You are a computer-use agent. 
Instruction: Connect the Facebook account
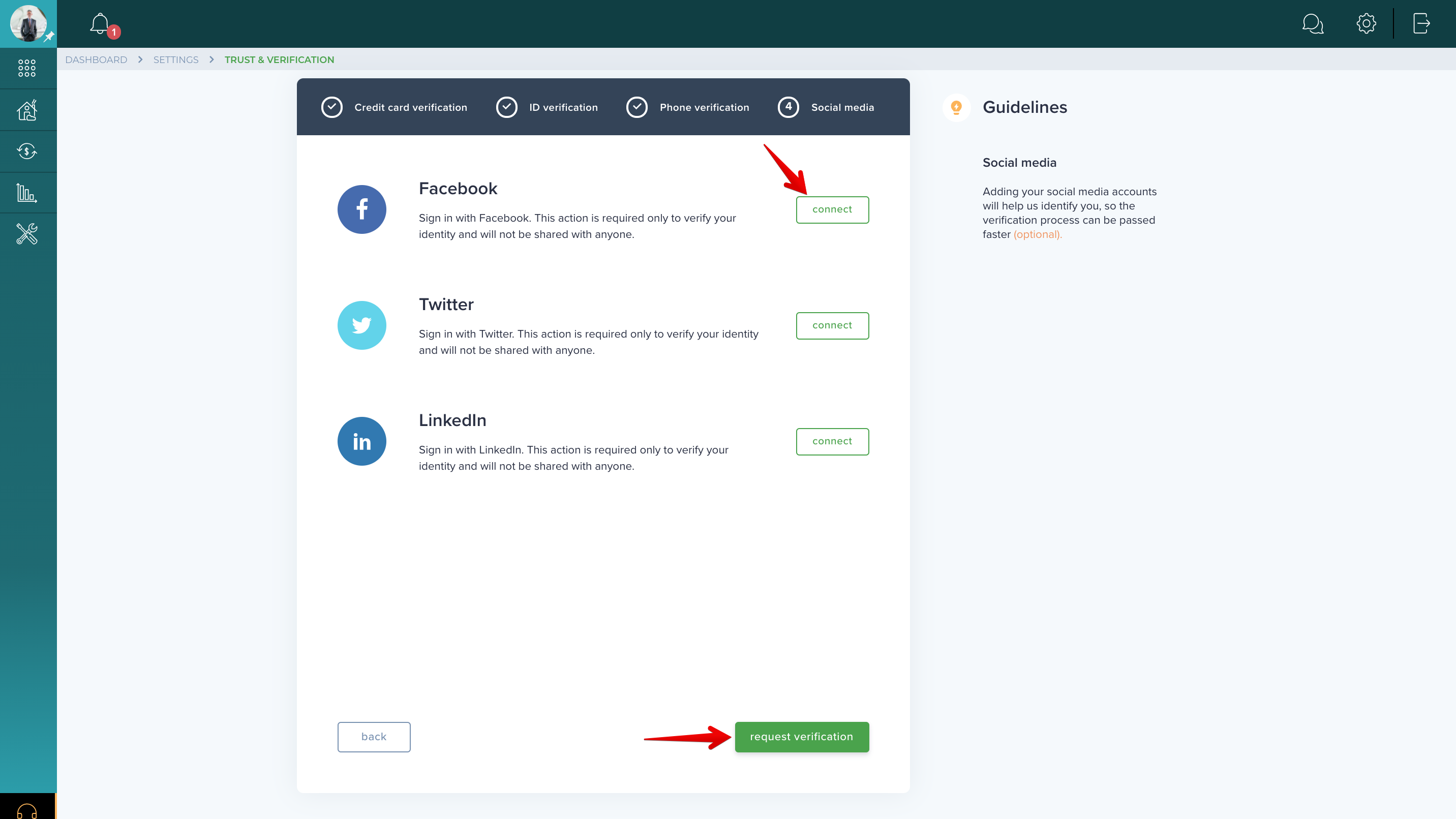[x=833, y=209]
